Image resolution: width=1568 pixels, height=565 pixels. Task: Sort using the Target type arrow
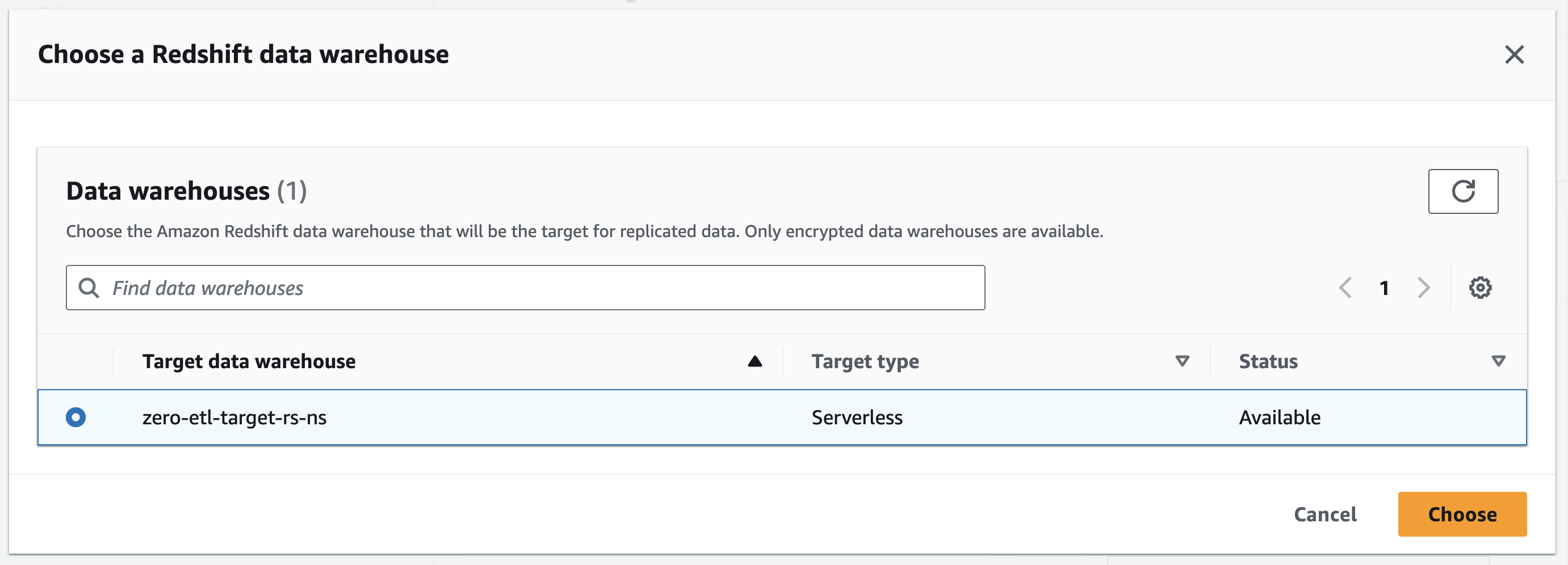click(1182, 361)
